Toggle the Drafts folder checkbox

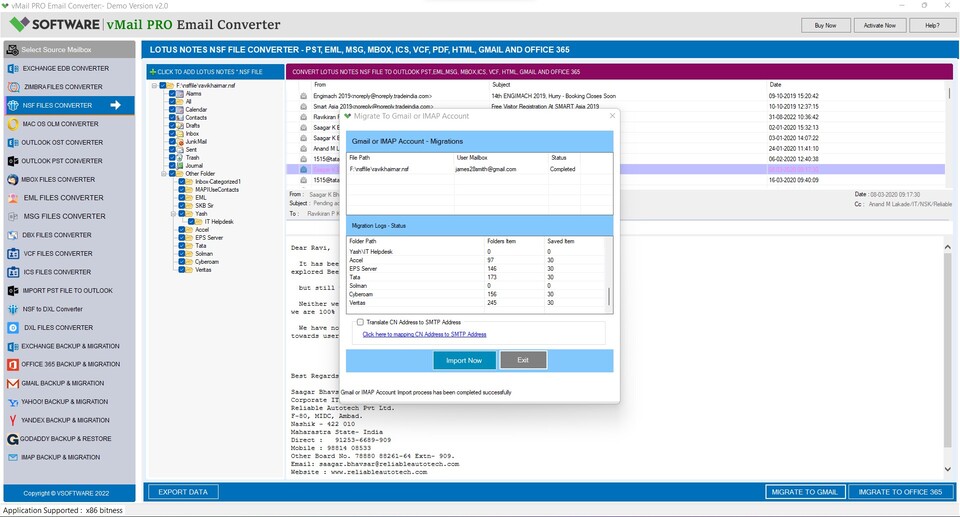tap(172, 126)
